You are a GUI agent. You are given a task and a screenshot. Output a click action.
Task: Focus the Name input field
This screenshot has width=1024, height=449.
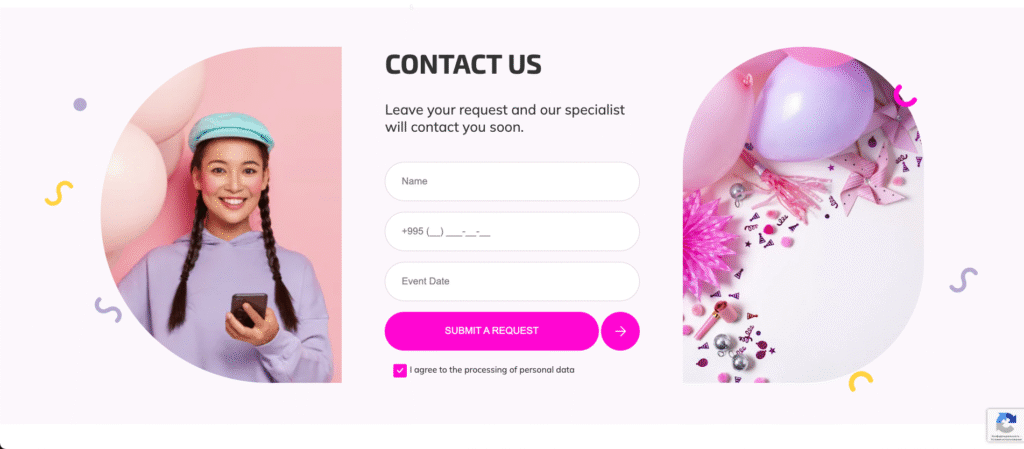(x=512, y=181)
